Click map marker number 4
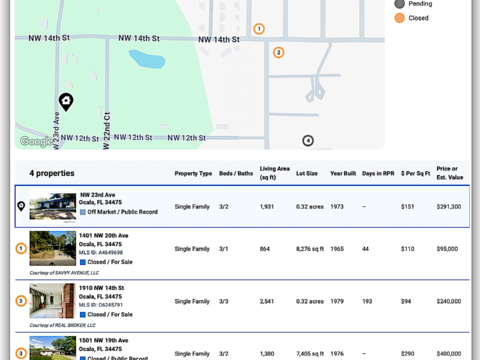480x360 pixels. 308,141
